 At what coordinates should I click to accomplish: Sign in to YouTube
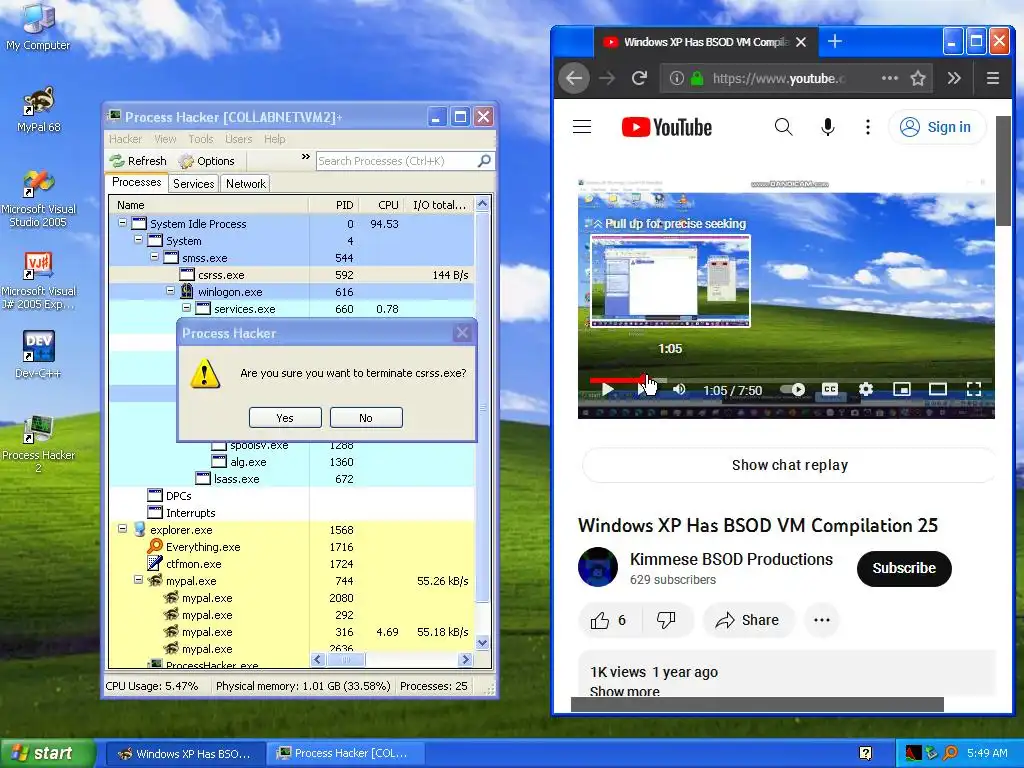click(936, 127)
